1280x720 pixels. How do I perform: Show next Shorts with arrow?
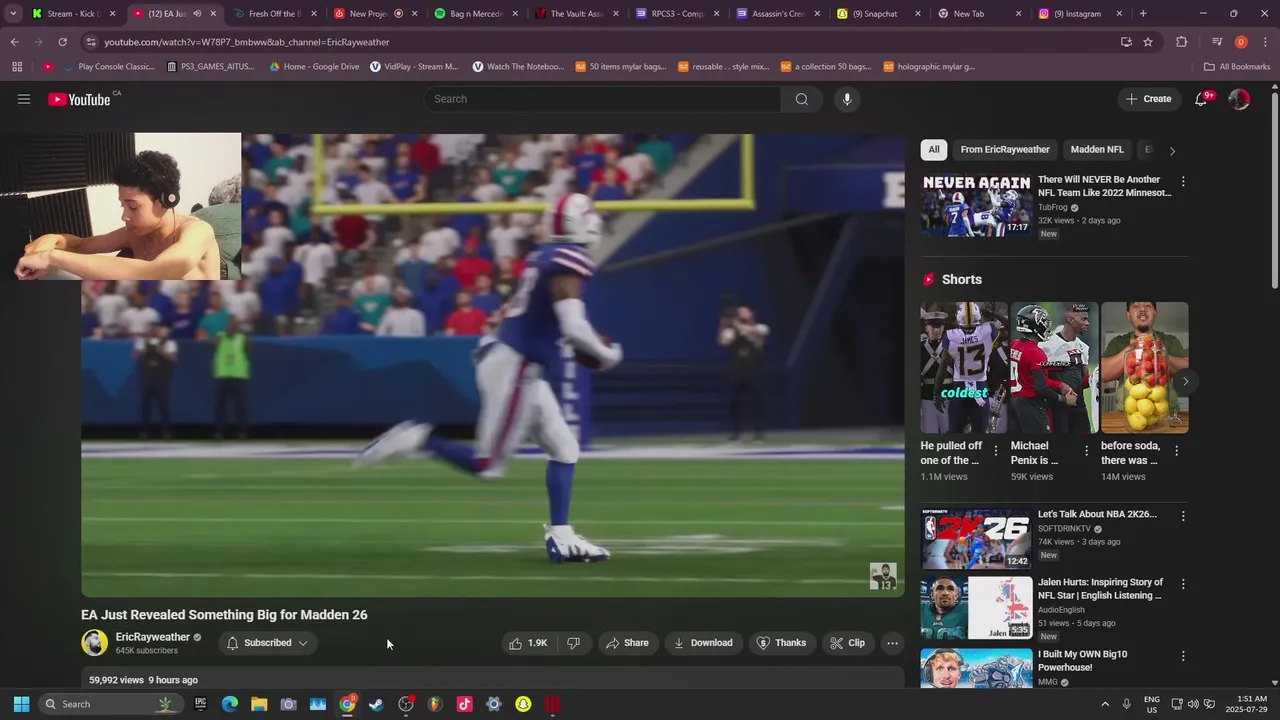coord(1185,381)
